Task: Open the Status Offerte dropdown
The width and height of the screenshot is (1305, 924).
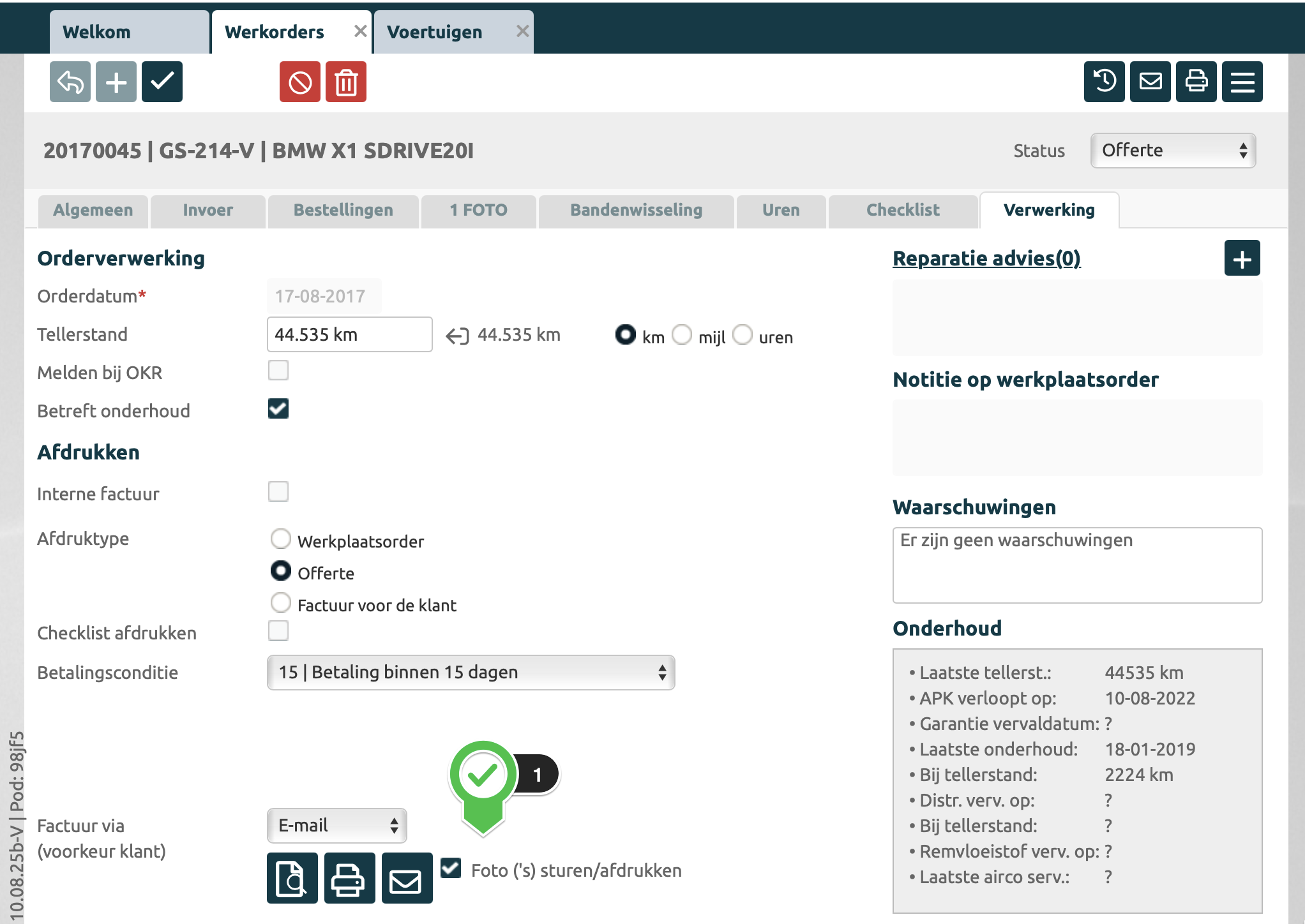Action: coord(1173,151)
